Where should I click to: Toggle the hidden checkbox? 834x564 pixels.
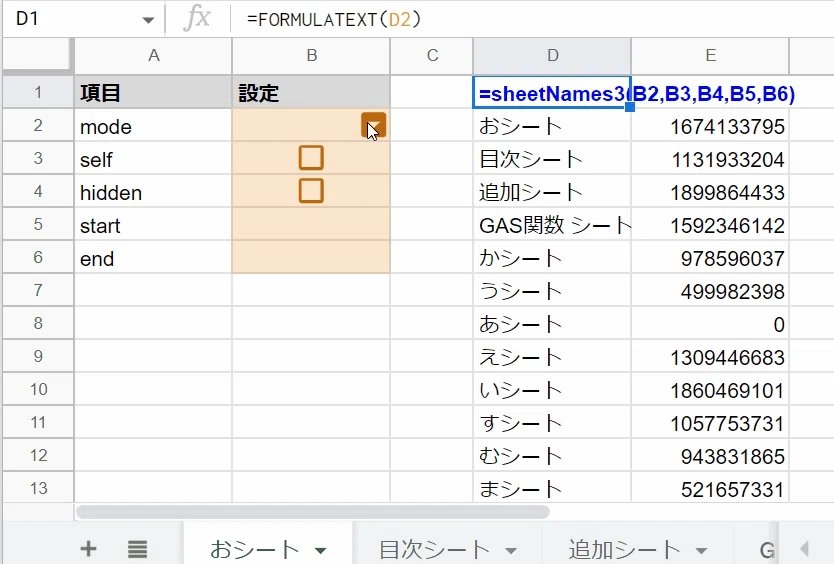(311, 191)
